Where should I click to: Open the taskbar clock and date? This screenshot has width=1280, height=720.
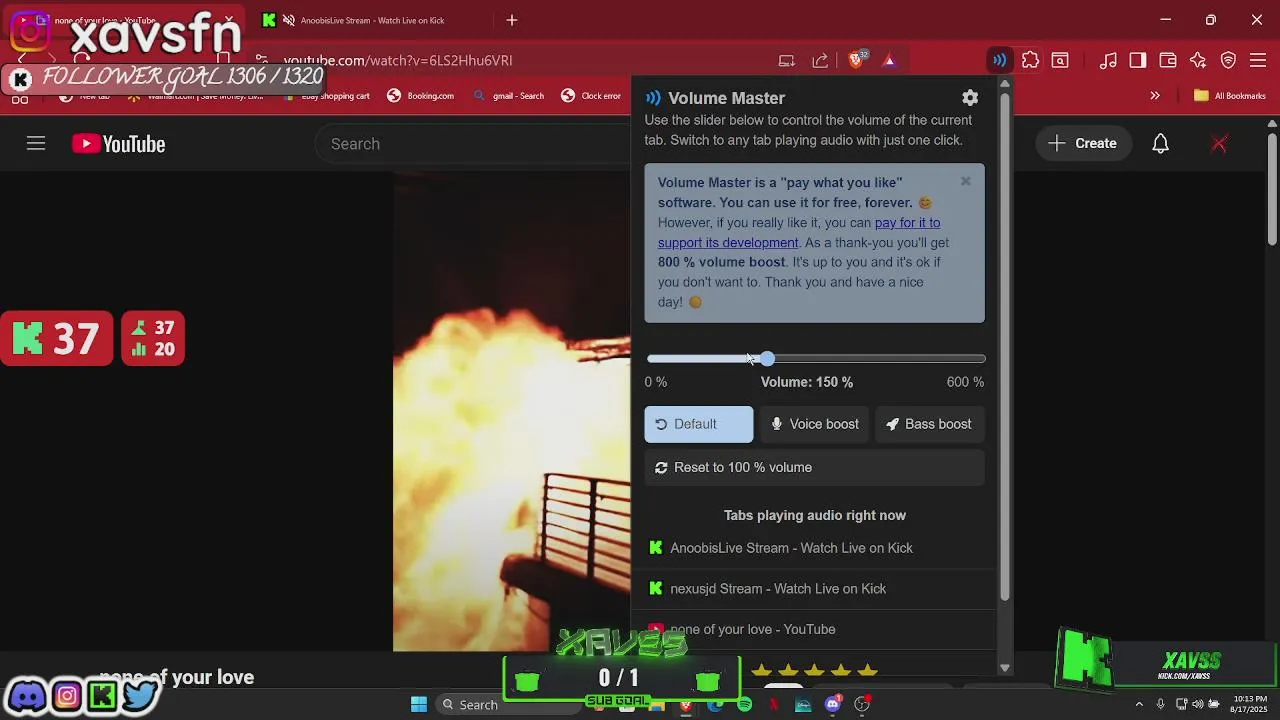(1250, 704)
